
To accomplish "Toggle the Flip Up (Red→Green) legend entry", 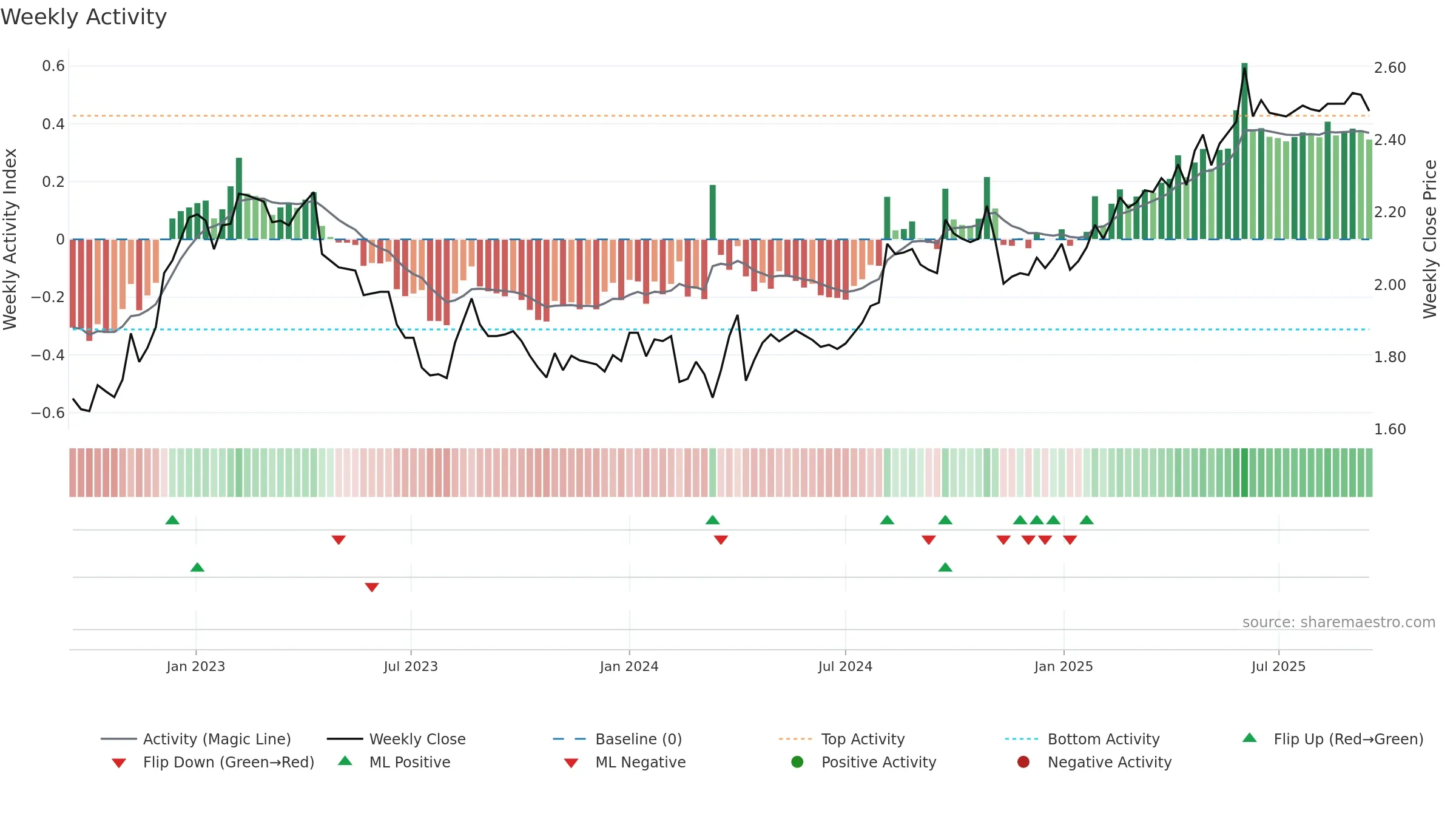I will [1333, 739].
